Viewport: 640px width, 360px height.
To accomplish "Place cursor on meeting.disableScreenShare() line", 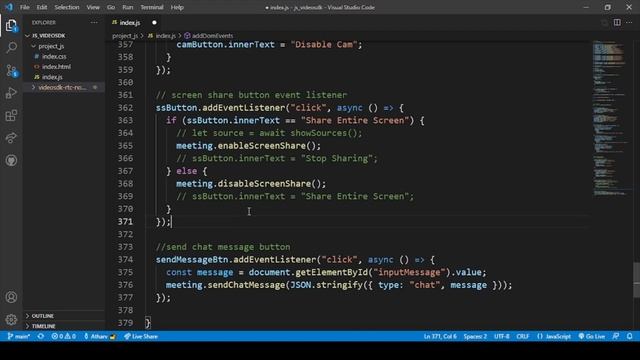I will tap(251, 184).
